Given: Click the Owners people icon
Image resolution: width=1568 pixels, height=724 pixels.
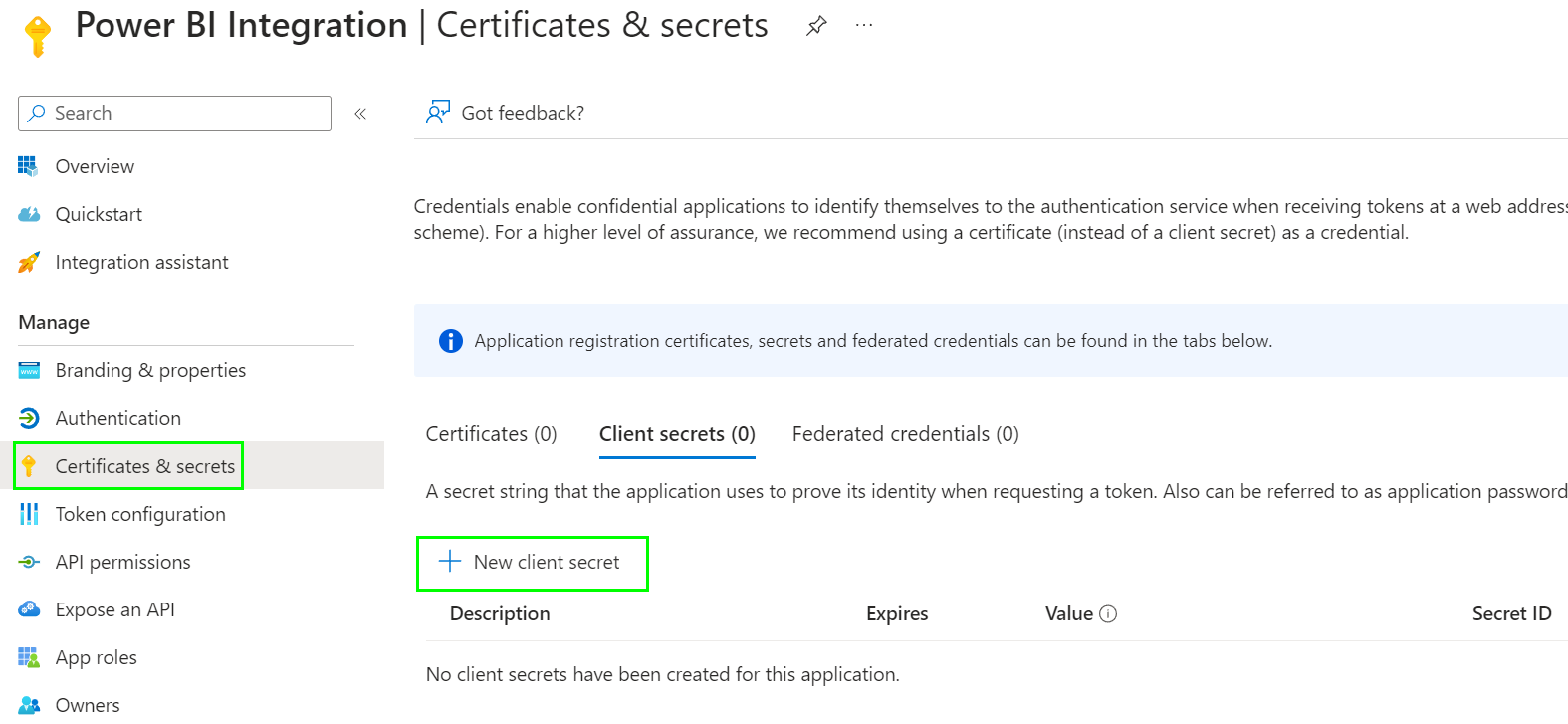Looking at the screenshot, I should [30, 705].
